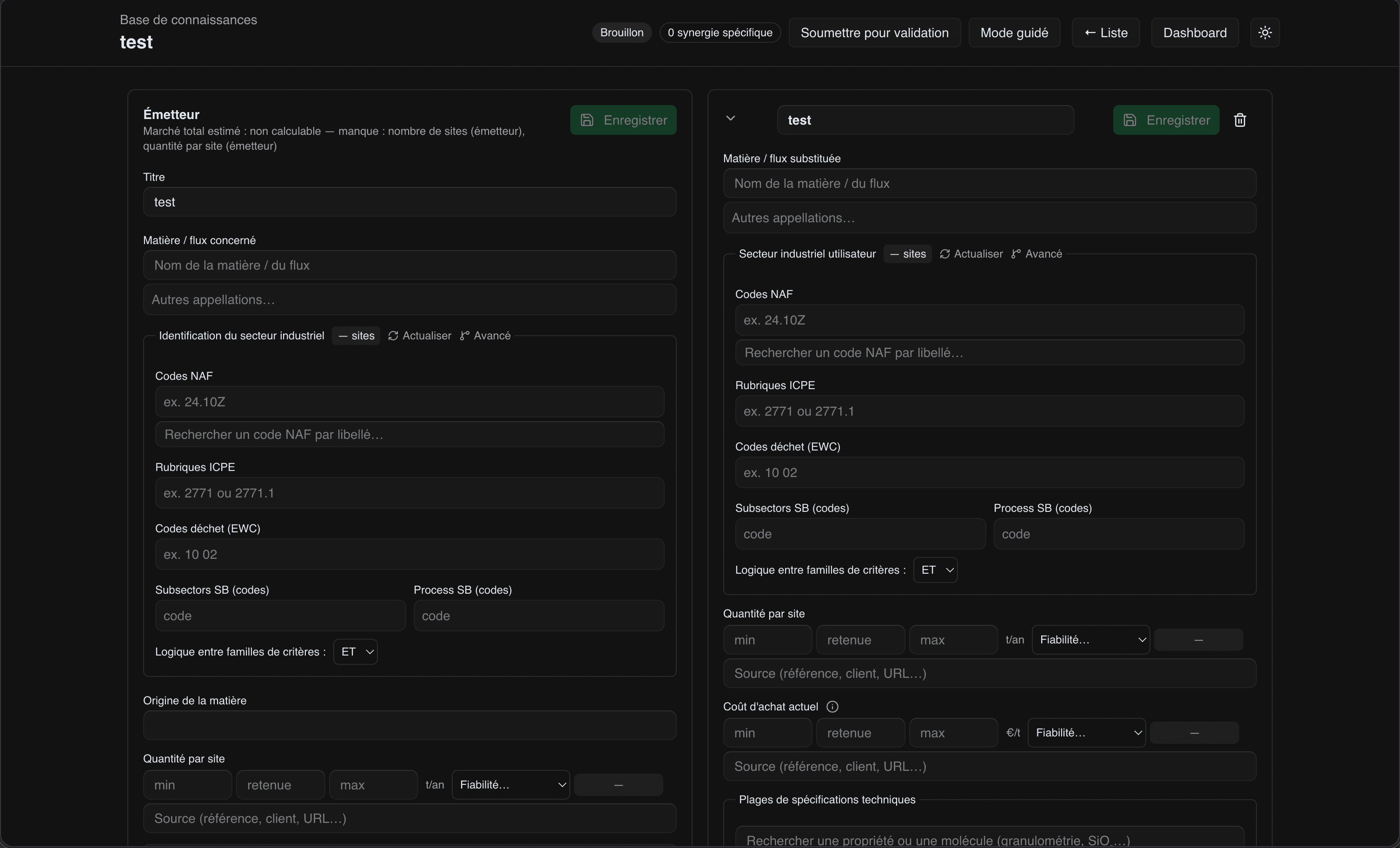Click Origine de la matière field

tap(409, 725)
